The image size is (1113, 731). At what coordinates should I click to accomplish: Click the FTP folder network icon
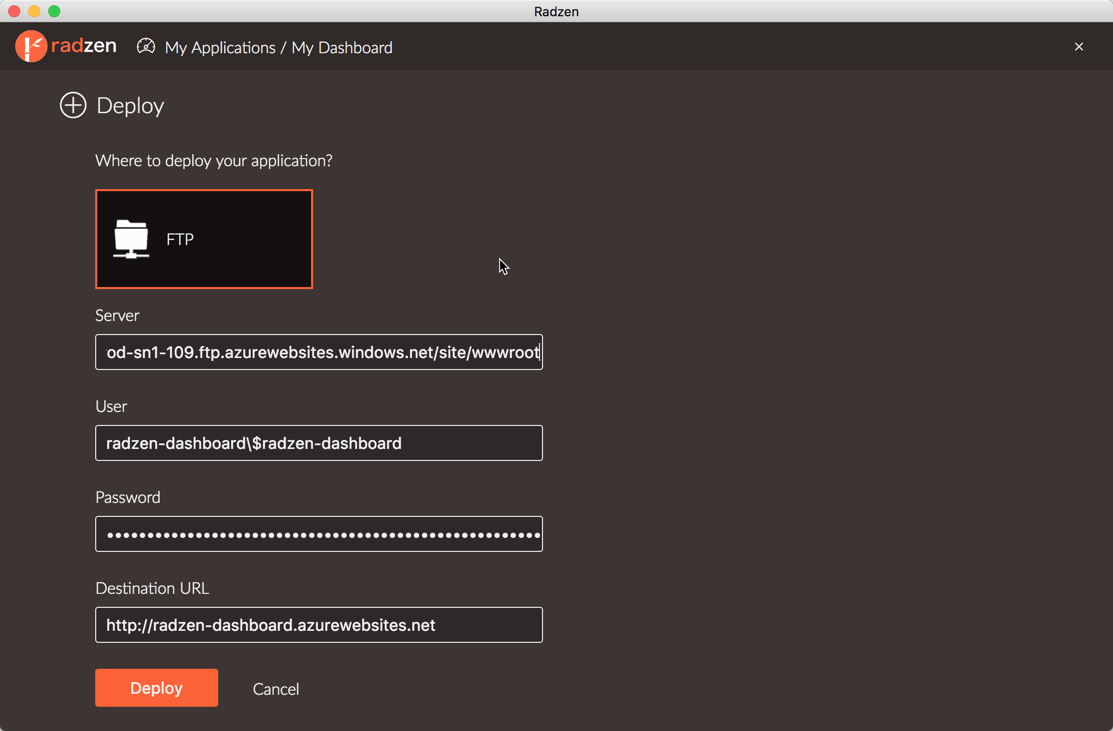(131, 238)
